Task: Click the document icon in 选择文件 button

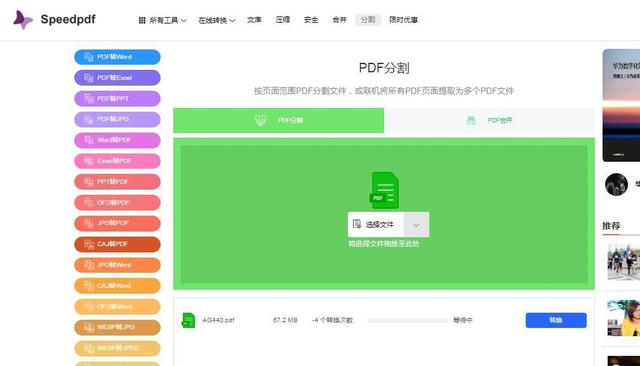Action: (x=357, y=224)
